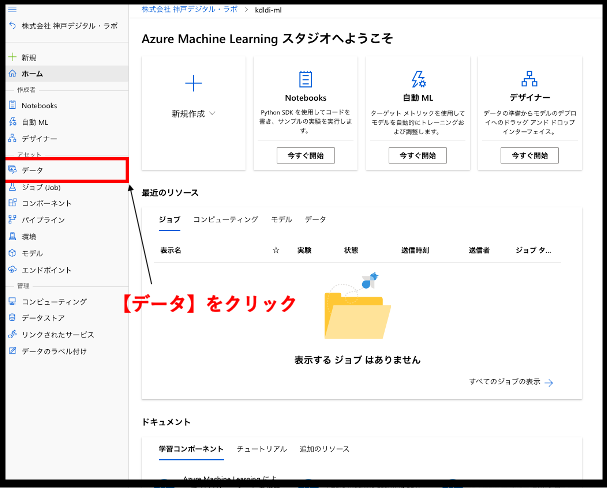Click the green plus 新規 icon
Image resolution: width=607 pixels, height=488 pixels.
12,57
